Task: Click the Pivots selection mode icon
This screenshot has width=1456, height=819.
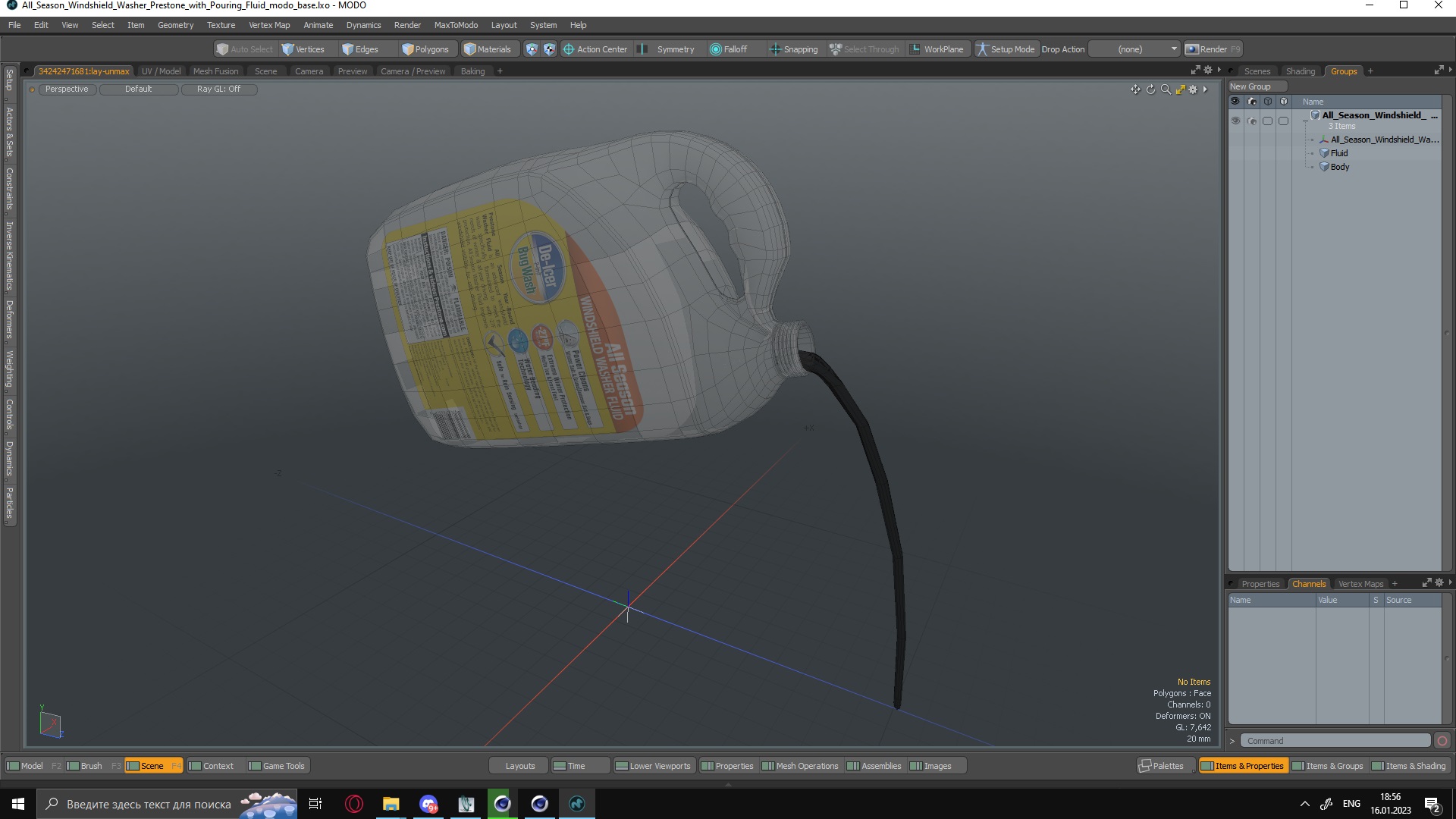Action: 549,49
